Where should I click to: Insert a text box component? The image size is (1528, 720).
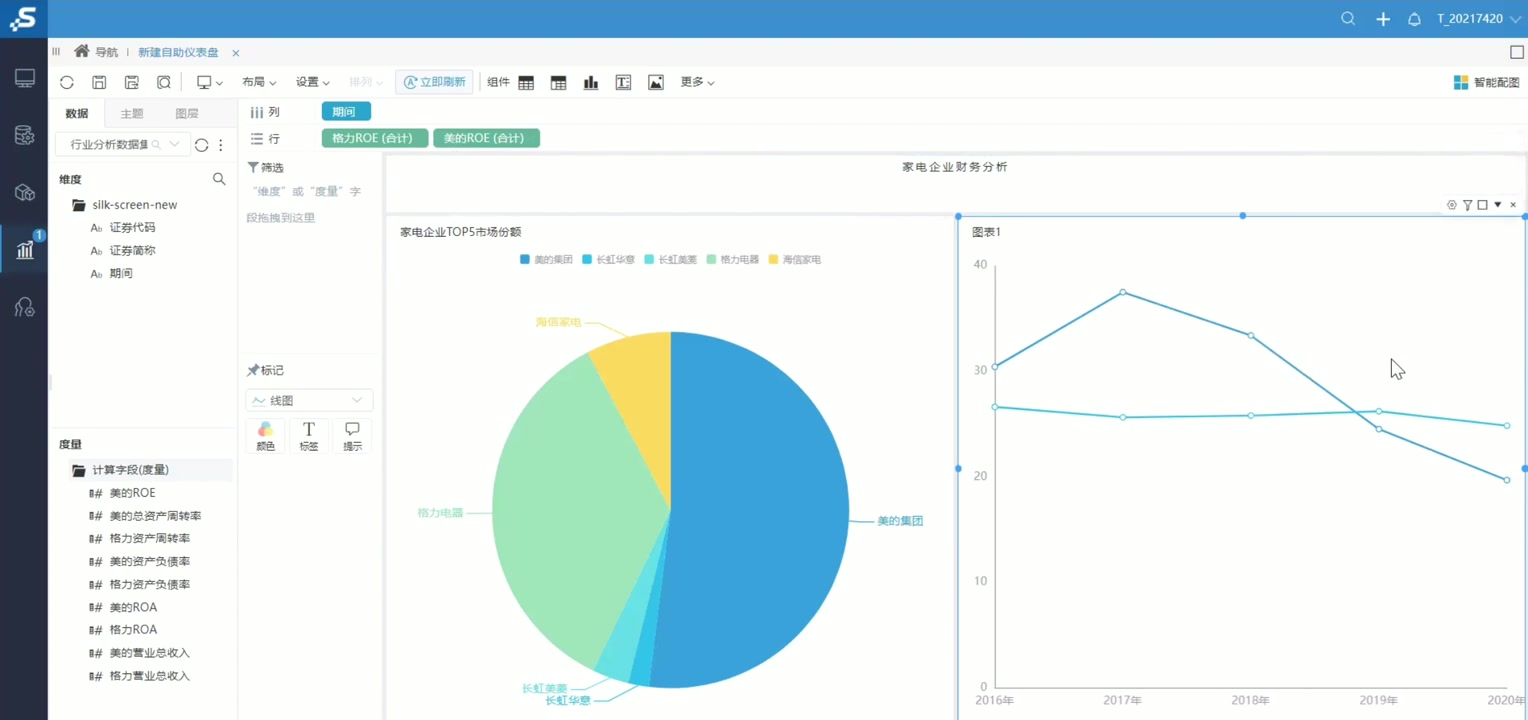point(623,82)
